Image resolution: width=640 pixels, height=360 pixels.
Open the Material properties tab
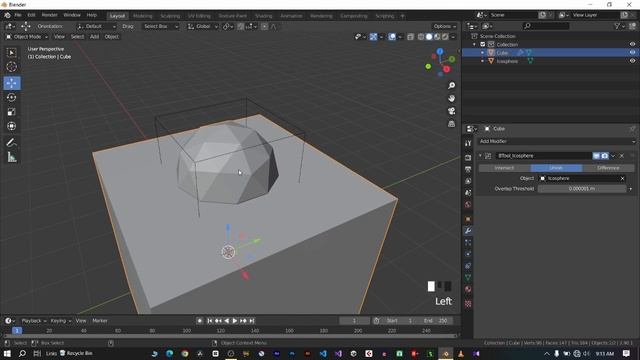(468, 289)
